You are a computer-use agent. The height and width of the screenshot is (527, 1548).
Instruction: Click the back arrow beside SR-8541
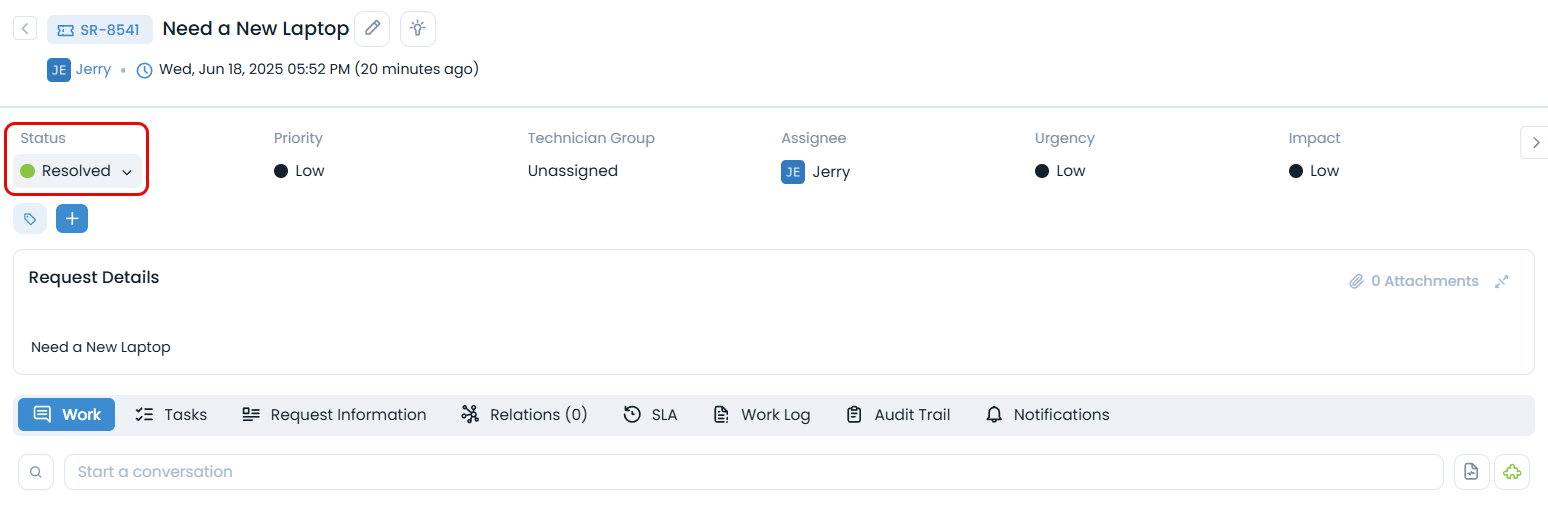click(25, 29)
